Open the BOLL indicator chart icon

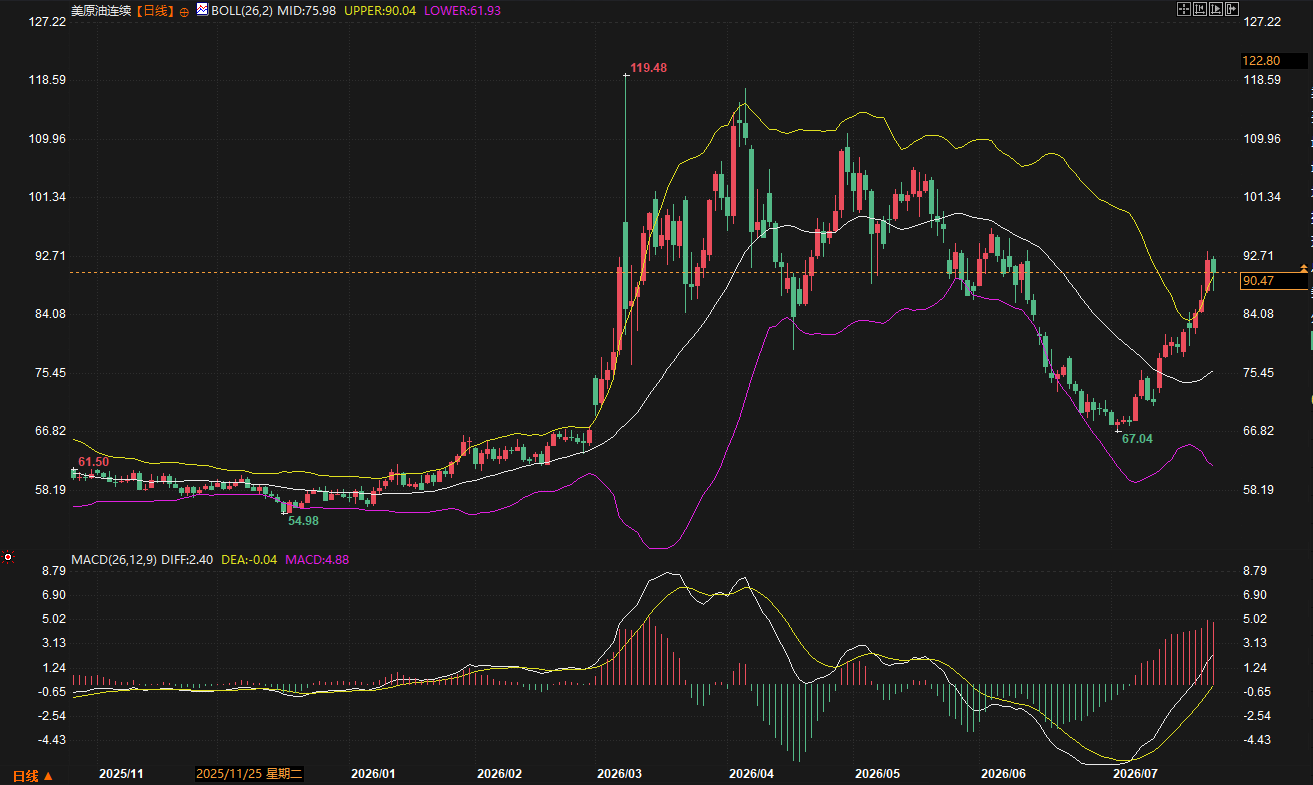202,10
